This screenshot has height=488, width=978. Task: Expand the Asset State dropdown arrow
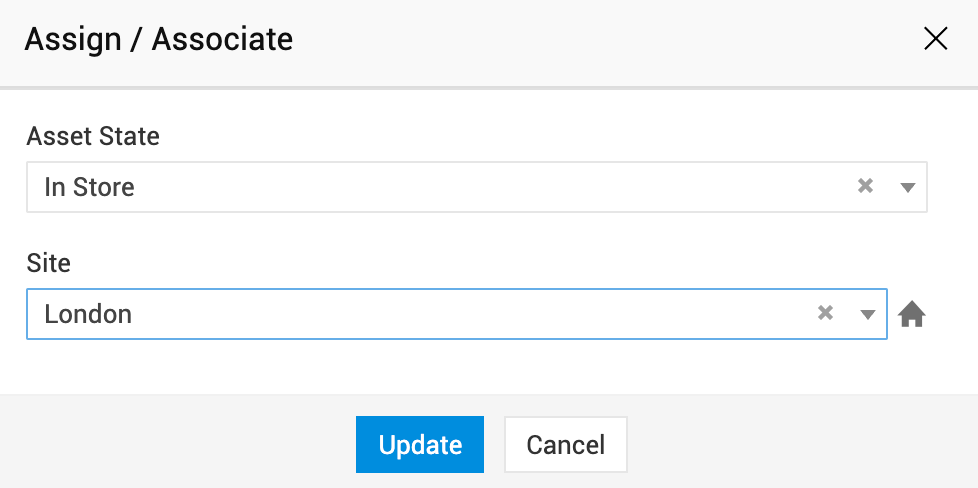(908, 187)
